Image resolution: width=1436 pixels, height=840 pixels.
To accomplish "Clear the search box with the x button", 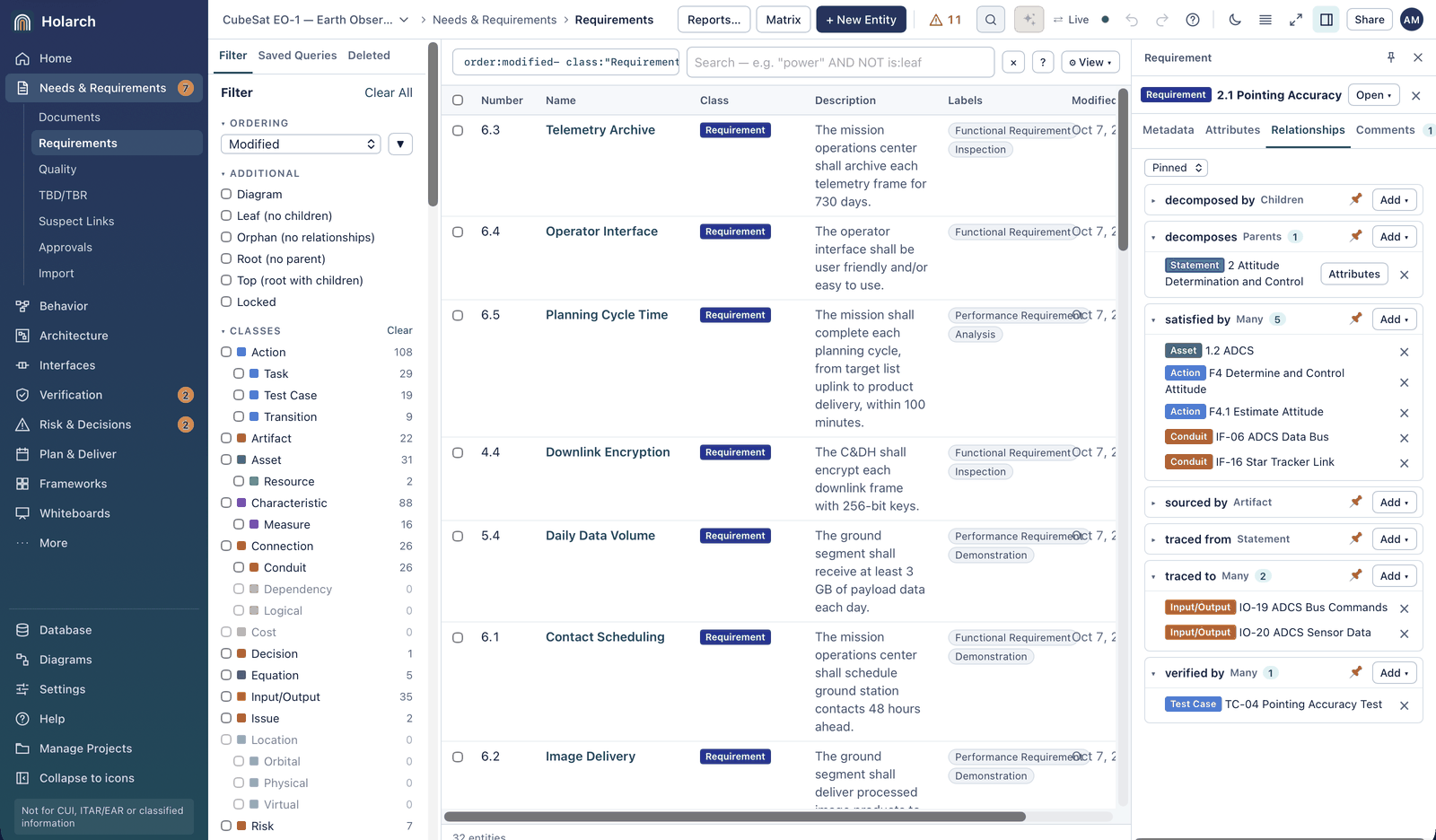I will [x=1013, y=62].
